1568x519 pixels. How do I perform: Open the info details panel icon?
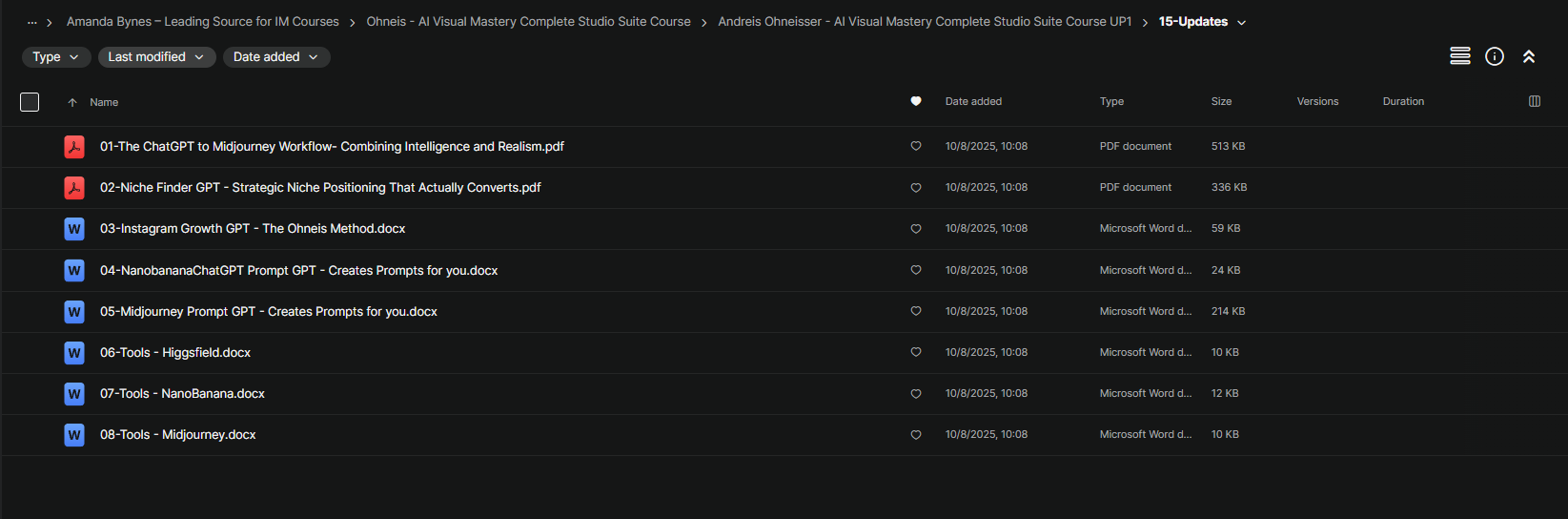(x=1494, y=56)
